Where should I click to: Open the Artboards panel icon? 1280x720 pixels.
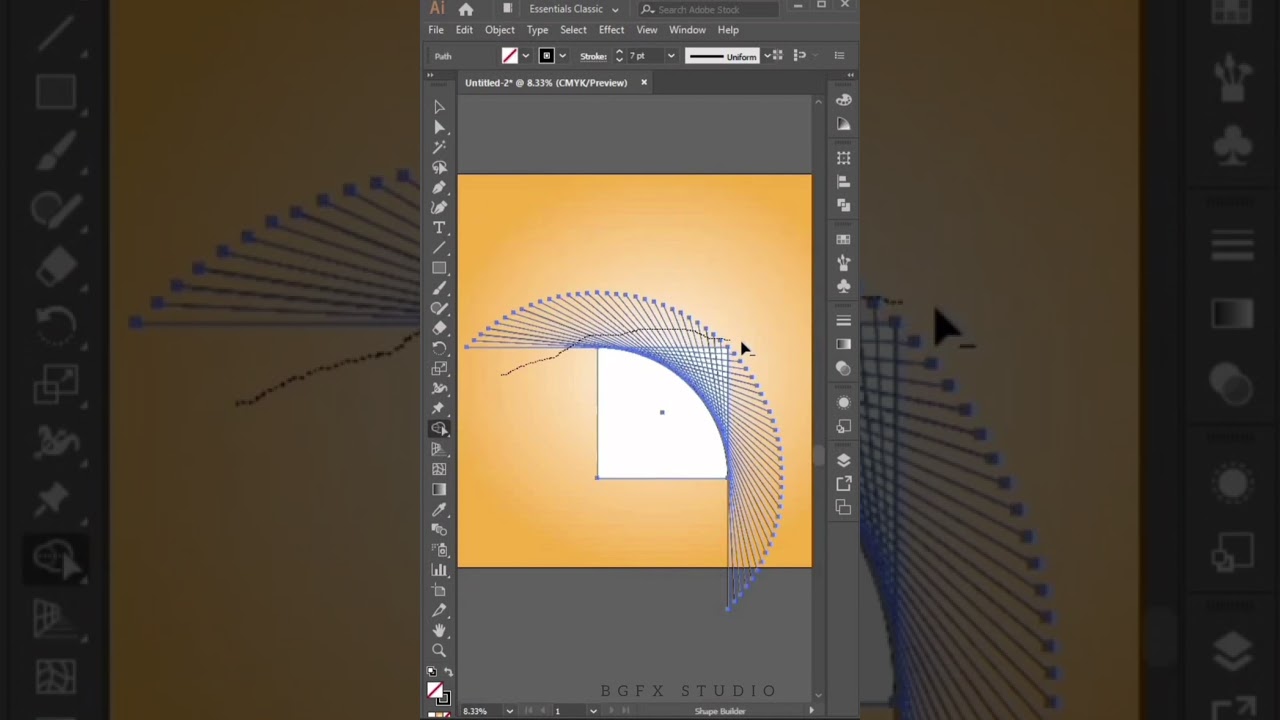[x=844, y=507]
